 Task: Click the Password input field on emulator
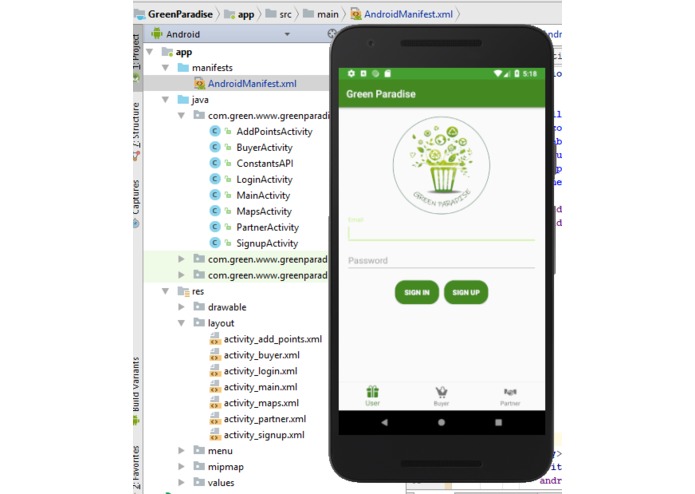click(x=441, y=261)
